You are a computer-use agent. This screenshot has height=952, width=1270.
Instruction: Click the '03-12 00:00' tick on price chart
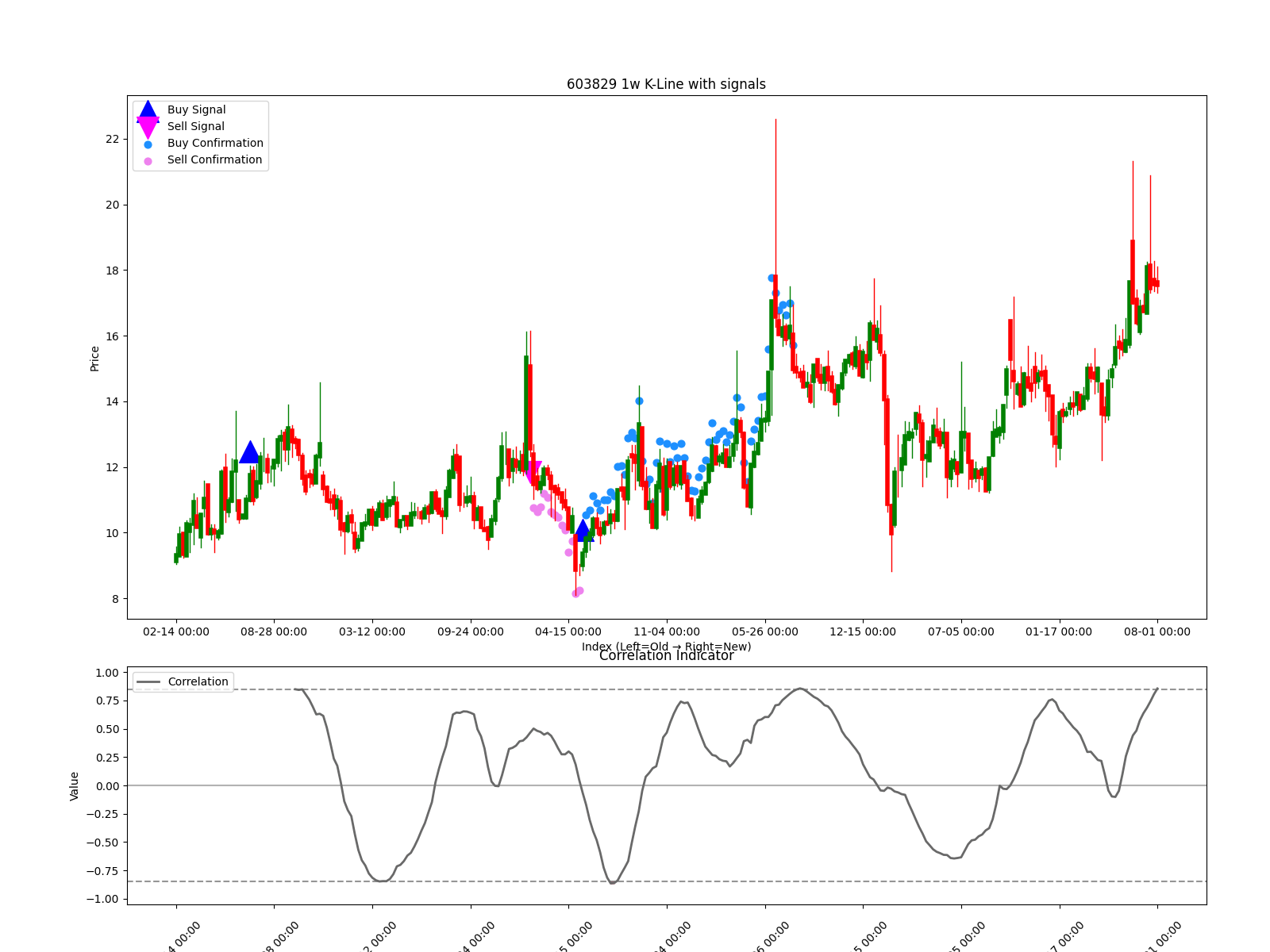(372, 631)
